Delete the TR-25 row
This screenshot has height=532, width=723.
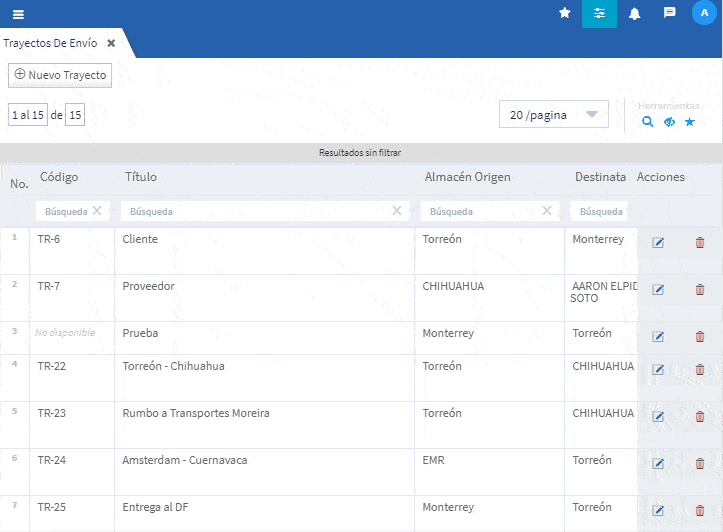point(699,511)
